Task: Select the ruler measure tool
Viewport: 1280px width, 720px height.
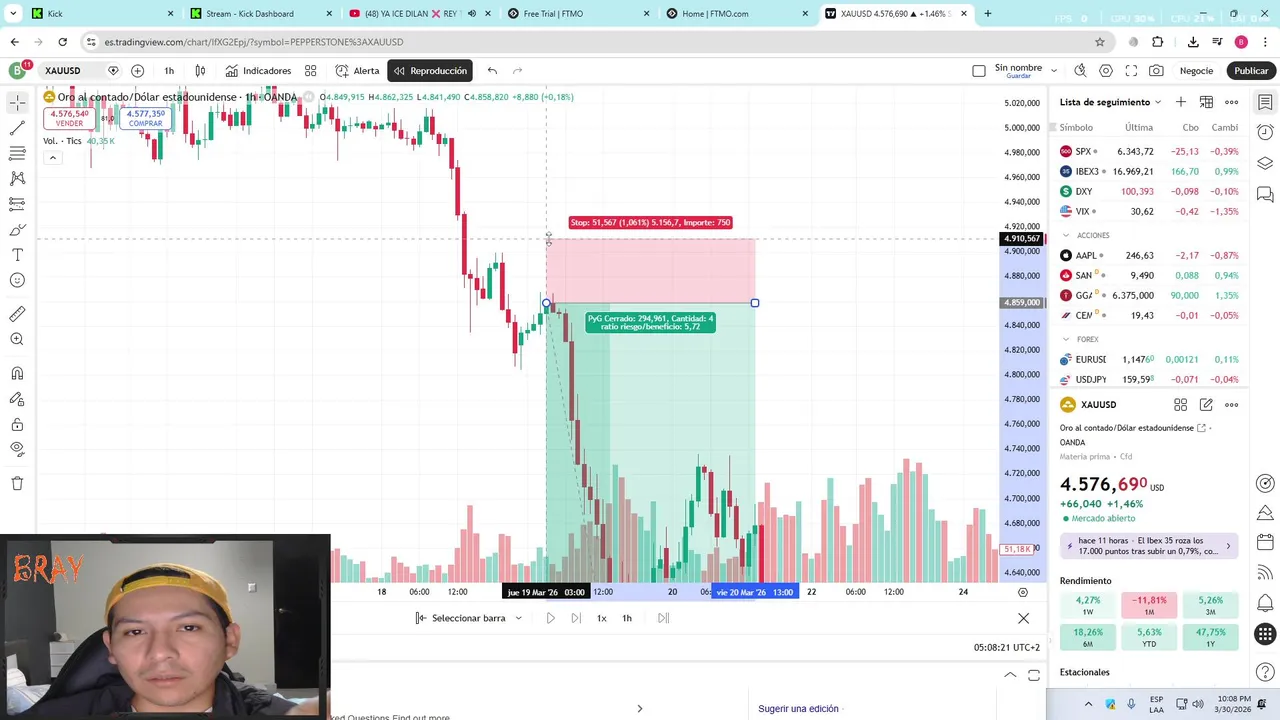Action: click(x=17, y=314)
